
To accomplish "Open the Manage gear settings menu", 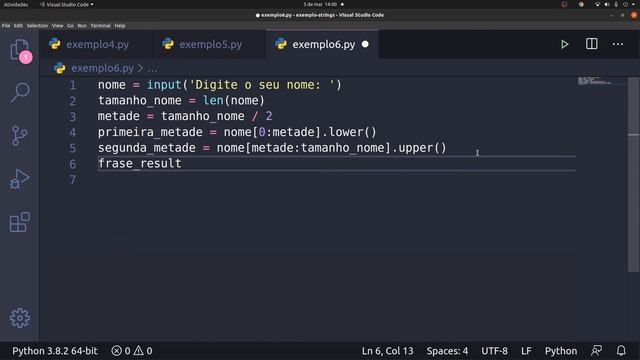I will click(x=20, y=318).
